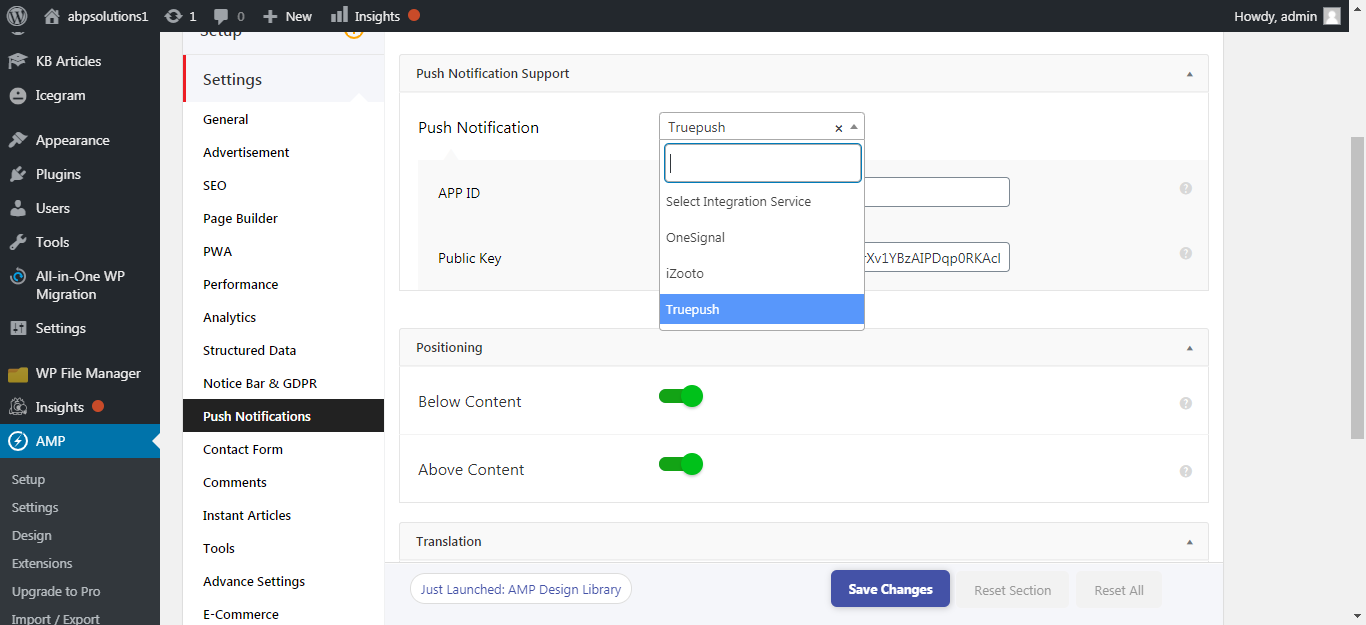Click the APP ID input field

[x=936, y=192]
